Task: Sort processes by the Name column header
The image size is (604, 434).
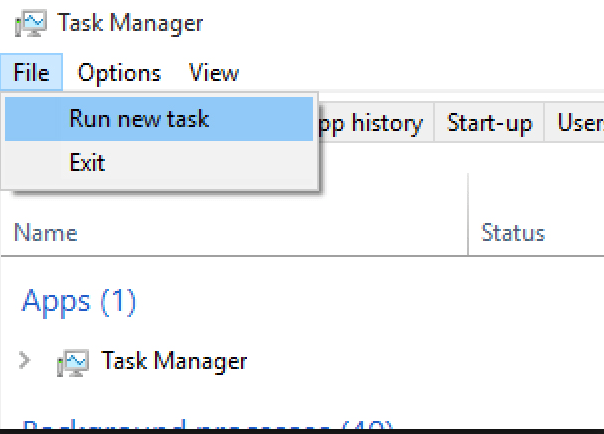Action: click(46, 233)
